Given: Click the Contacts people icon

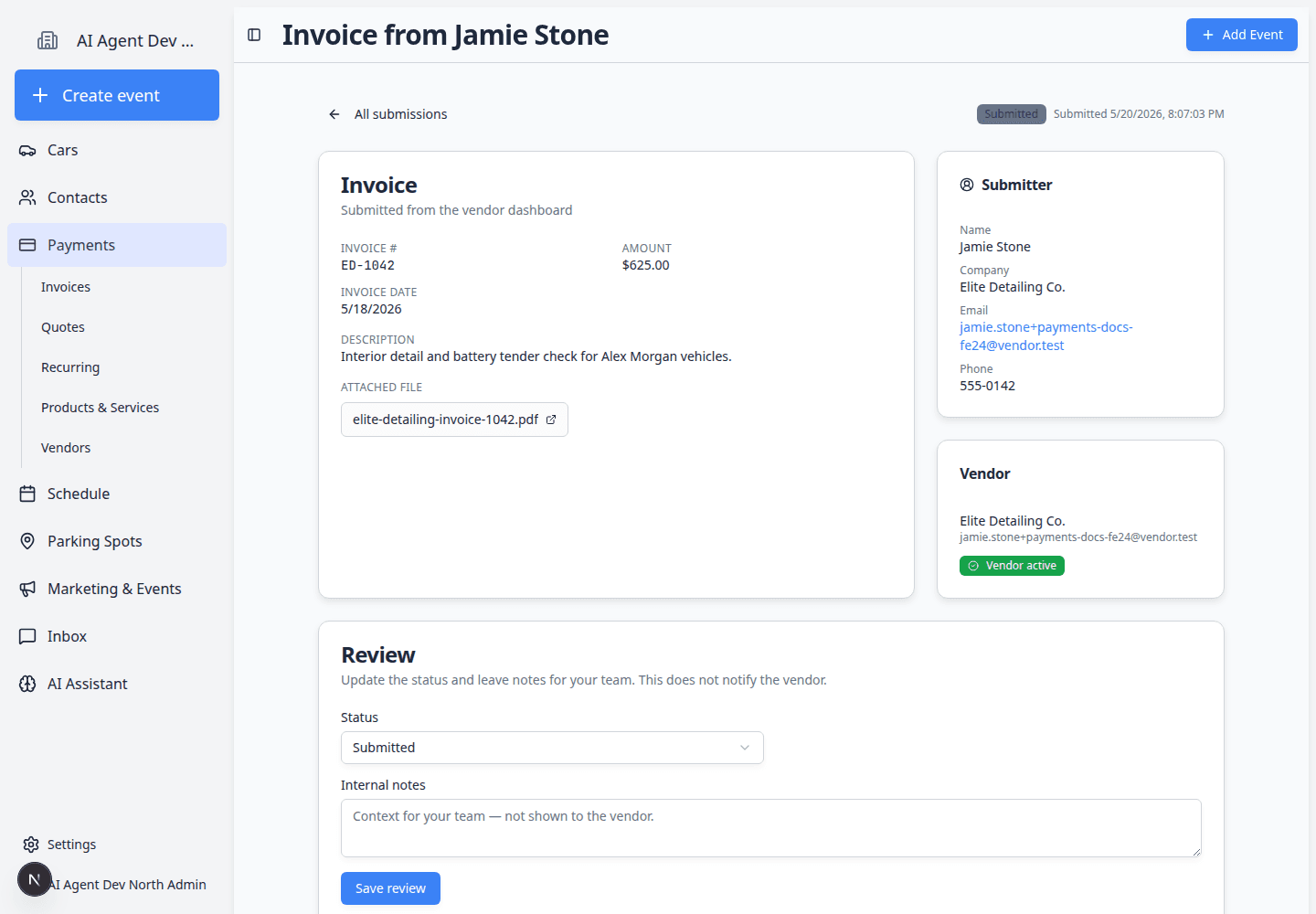Looking at the screenshot, I should click(x=27, y=197).
